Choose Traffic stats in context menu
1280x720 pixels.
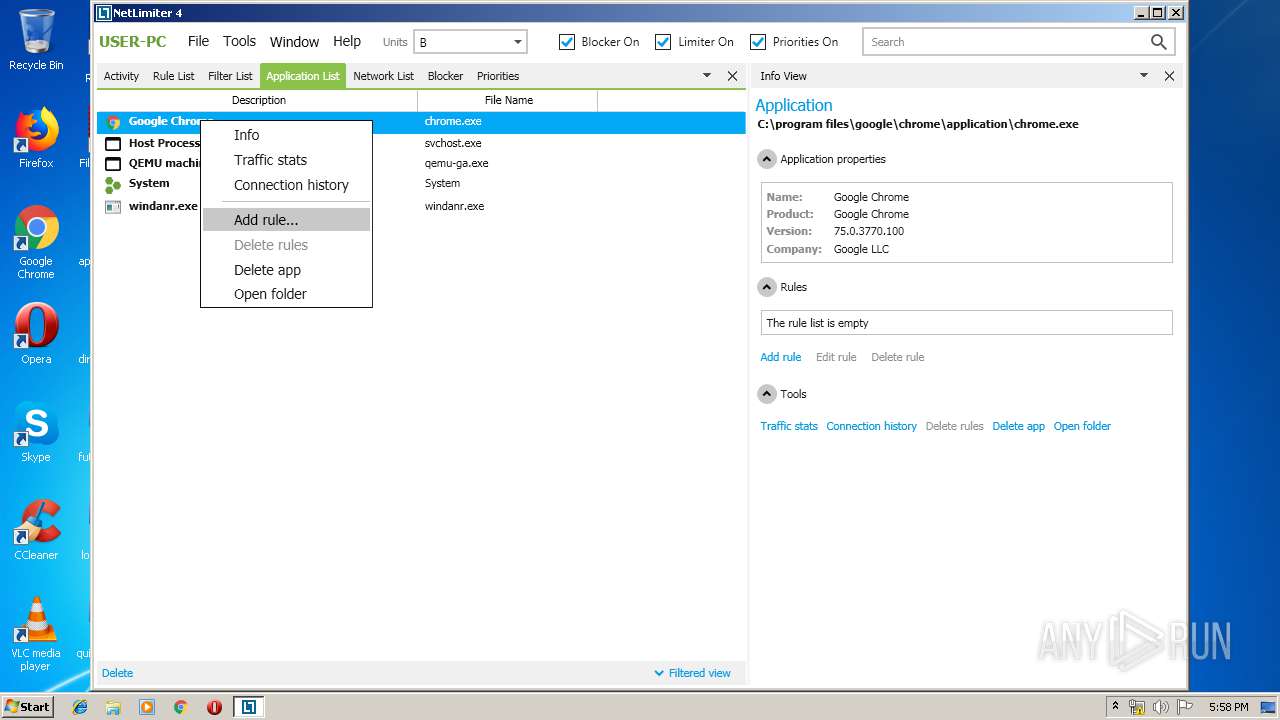[286, 160]
